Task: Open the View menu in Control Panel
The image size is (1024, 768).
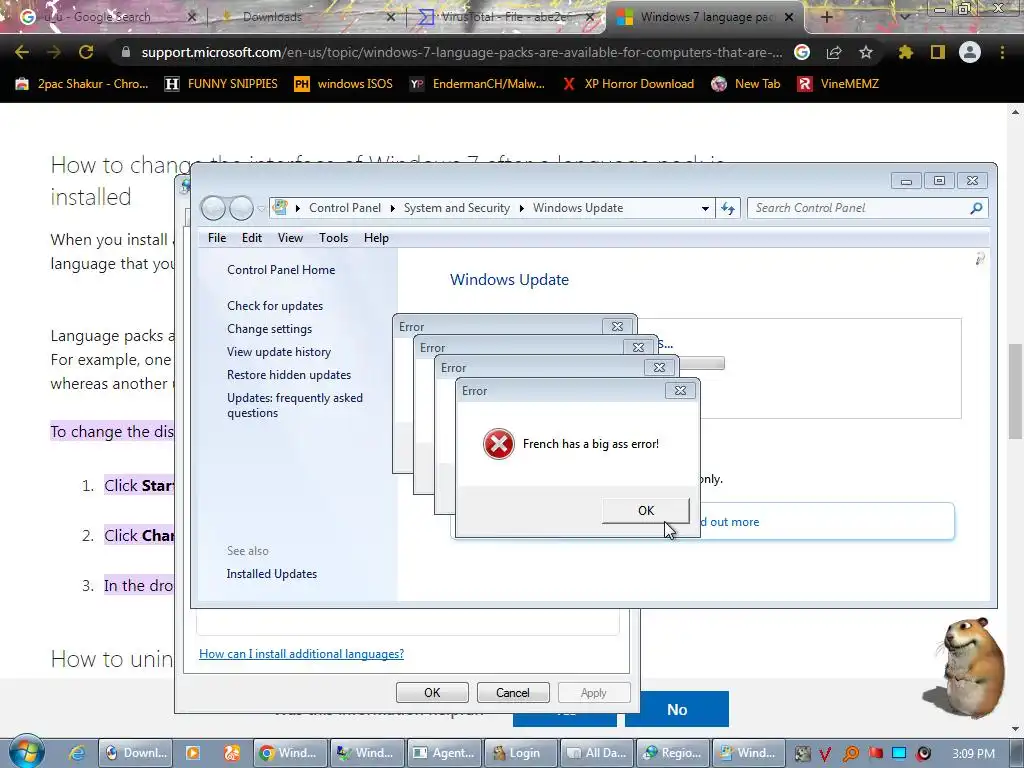Action: (290, 238)
